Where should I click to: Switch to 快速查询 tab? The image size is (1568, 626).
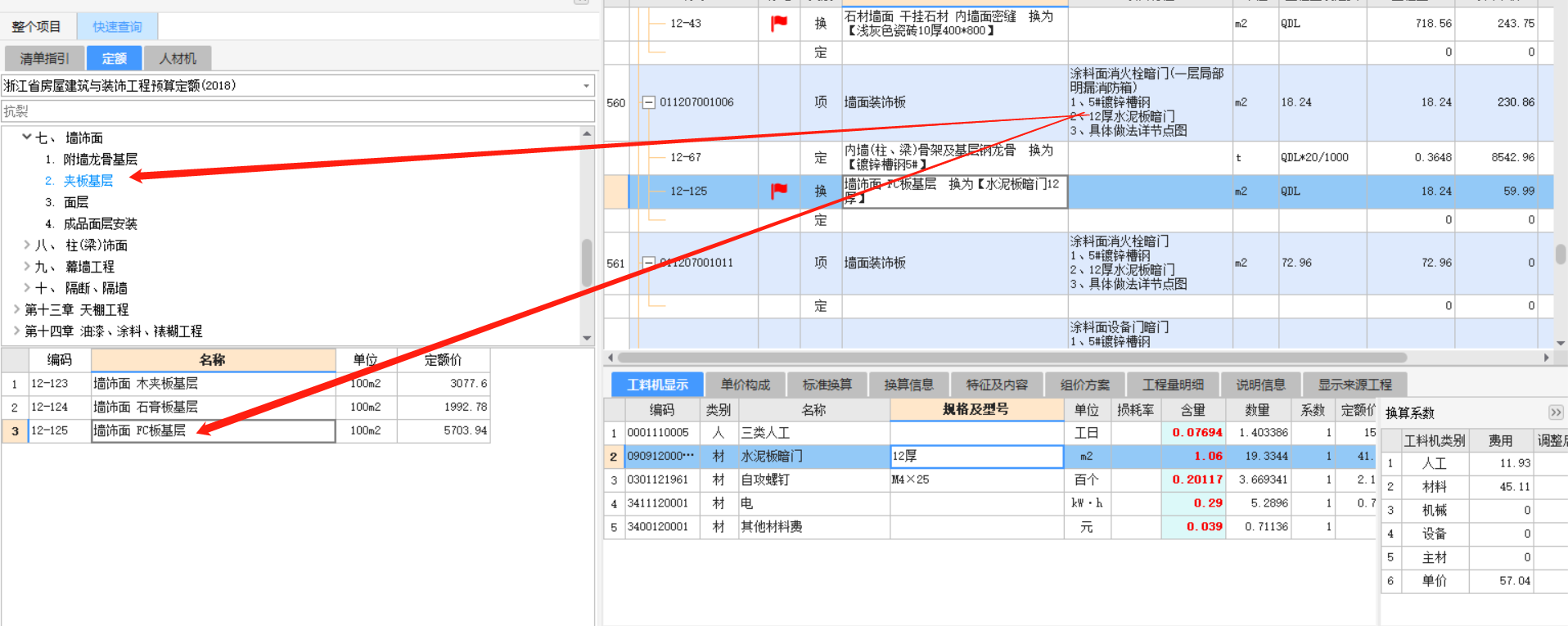click(117, 27)
